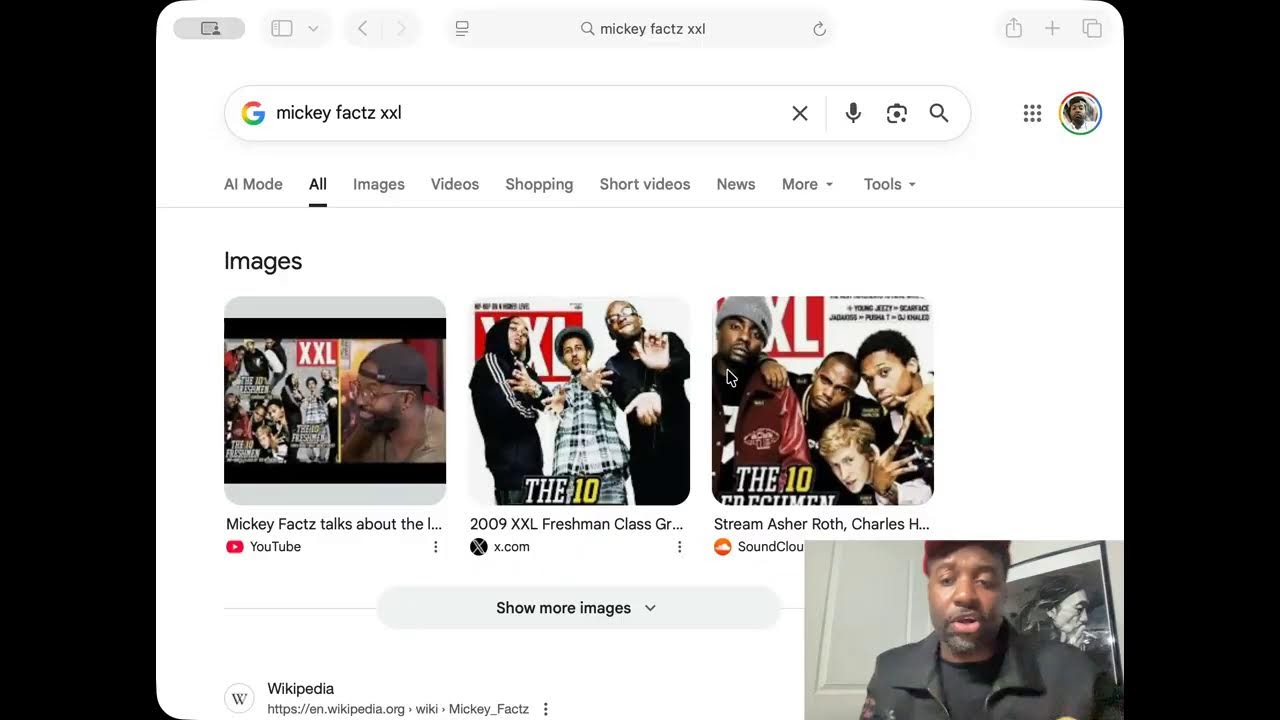This screenshot has width=1280, height=720.
Task: Expand the More search categories dropdown
Action: coord(808,184)
